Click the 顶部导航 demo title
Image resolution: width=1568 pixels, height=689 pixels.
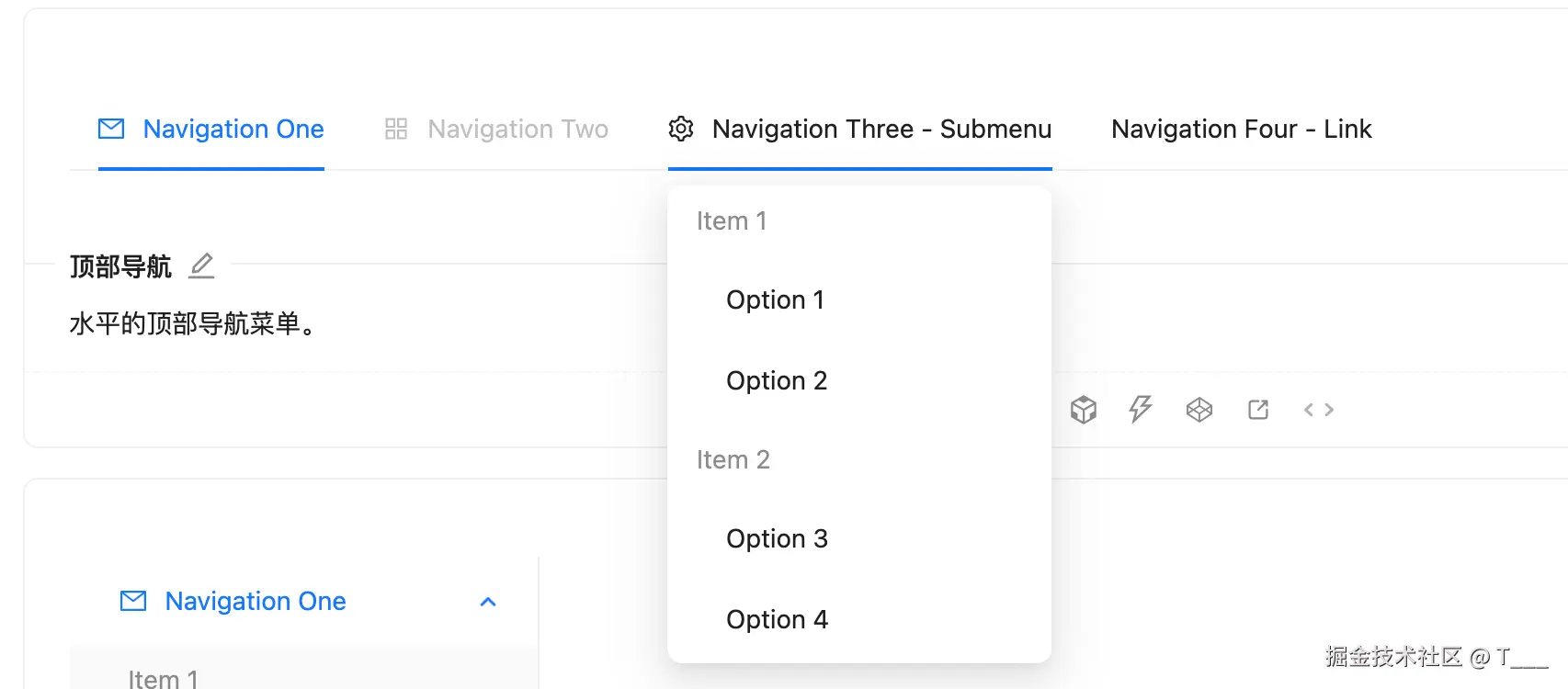pos(120,267)
